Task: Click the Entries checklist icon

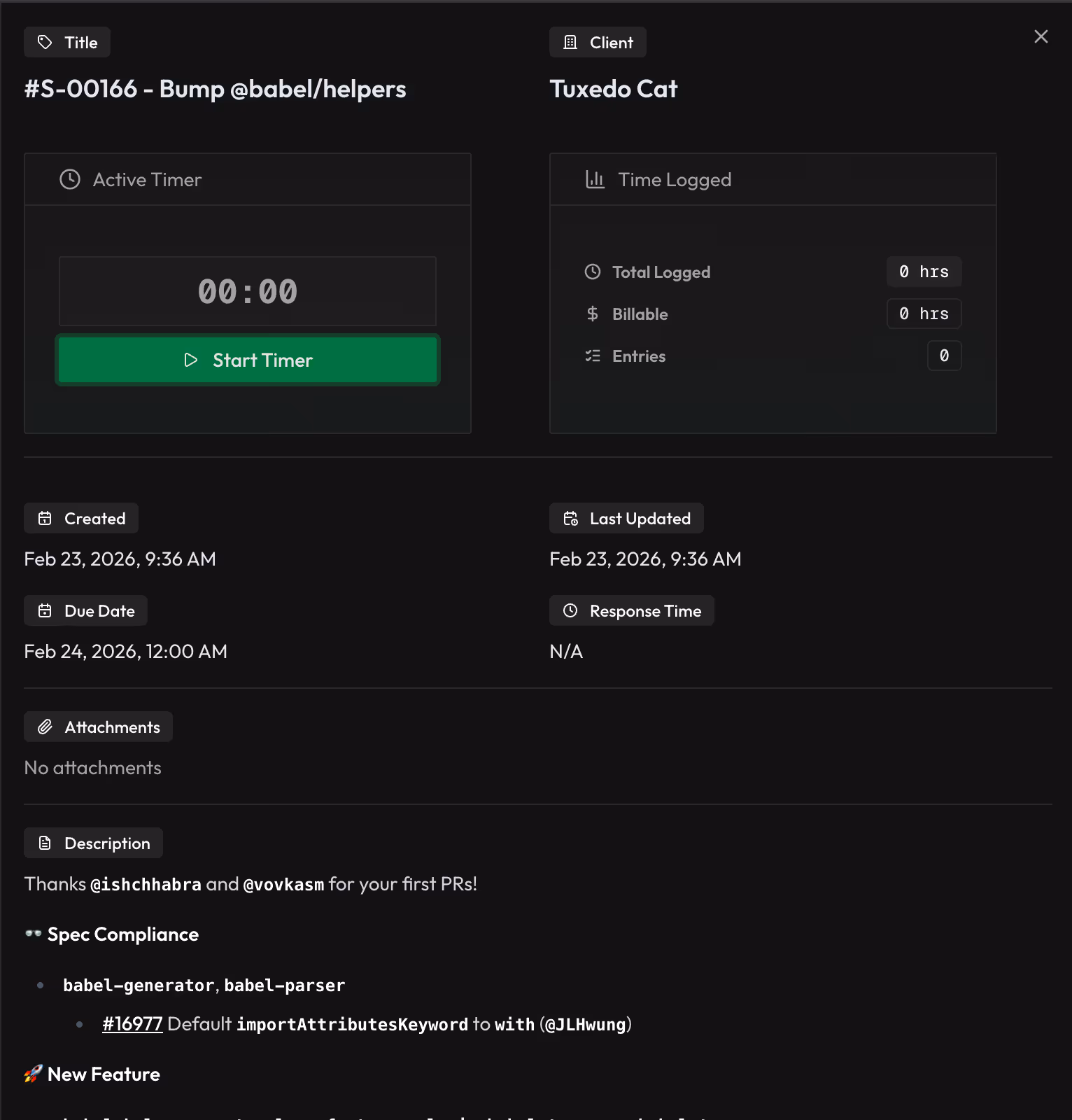Action: click(593, 356)
